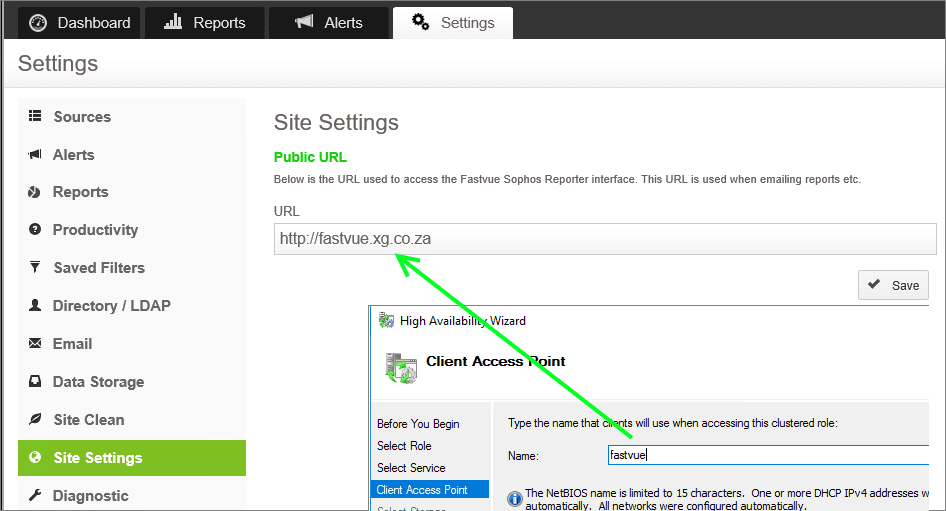The height and width of the screenshot is (511, 946).
Task: Save the site settings
Action: 893,285
